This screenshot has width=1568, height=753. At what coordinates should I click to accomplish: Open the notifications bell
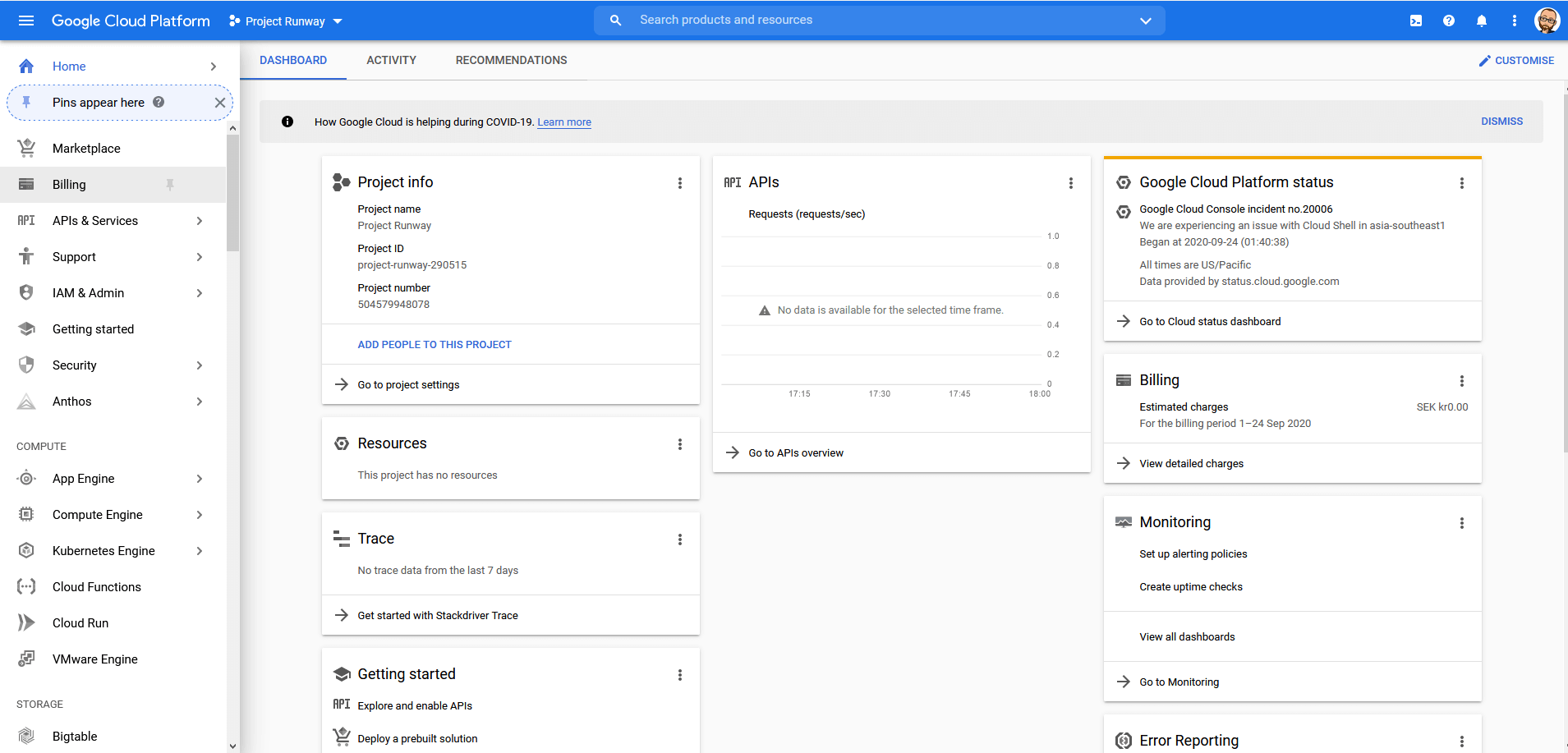(1482, 21)
